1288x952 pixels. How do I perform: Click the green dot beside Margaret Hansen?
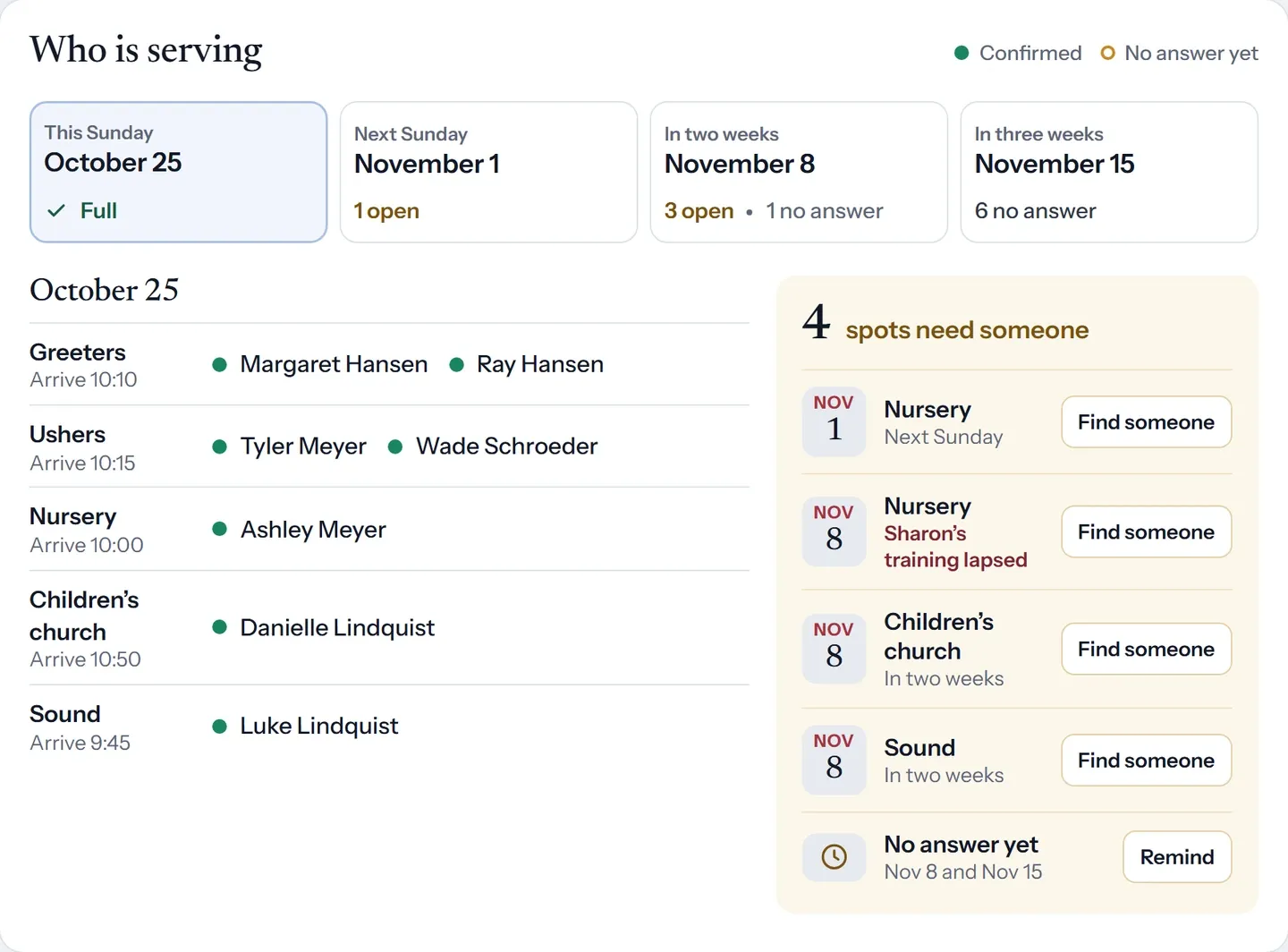(219, 365)
